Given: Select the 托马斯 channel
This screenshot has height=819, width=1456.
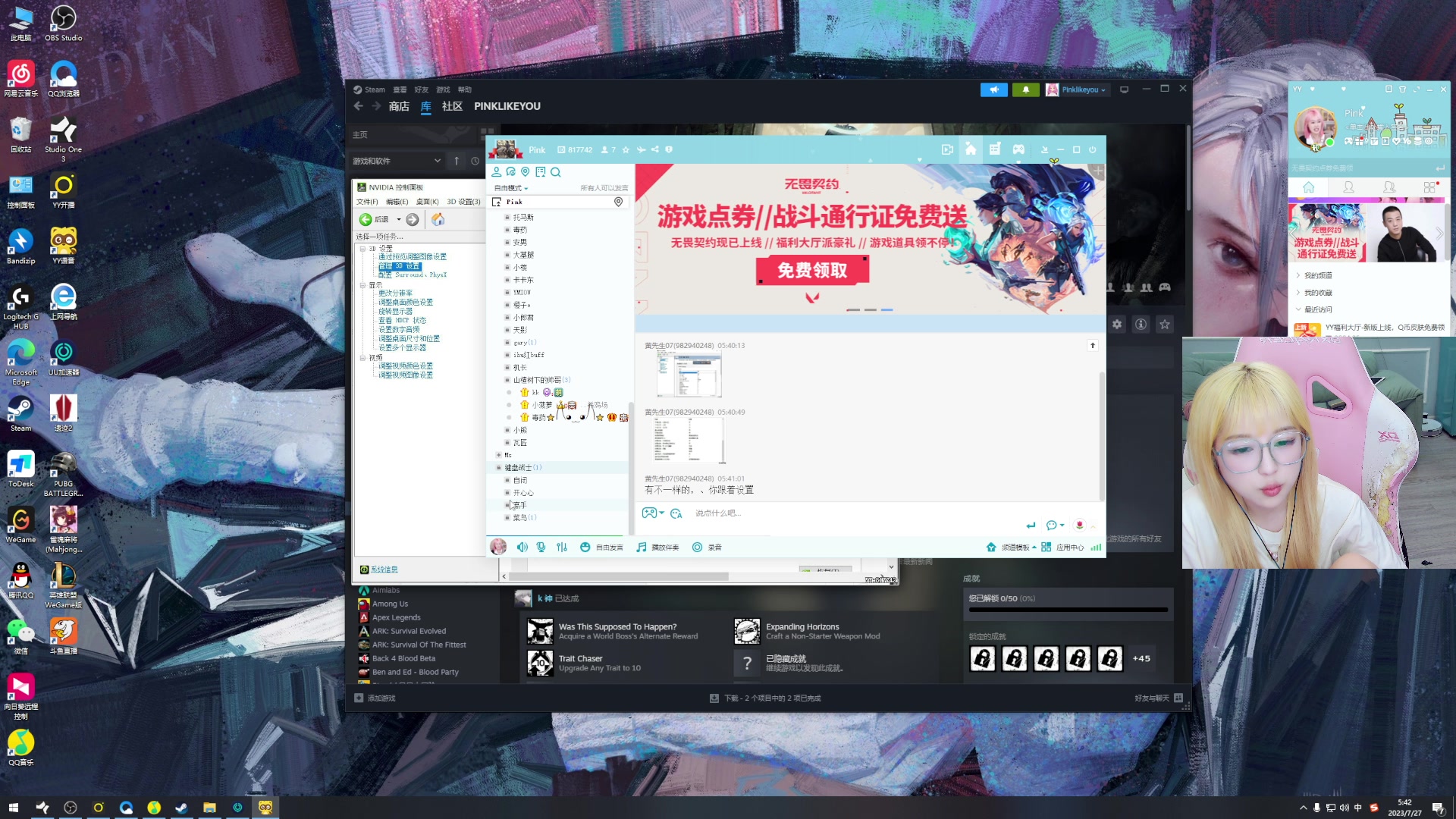Looking at the screenshot, I should click(523, 218).
